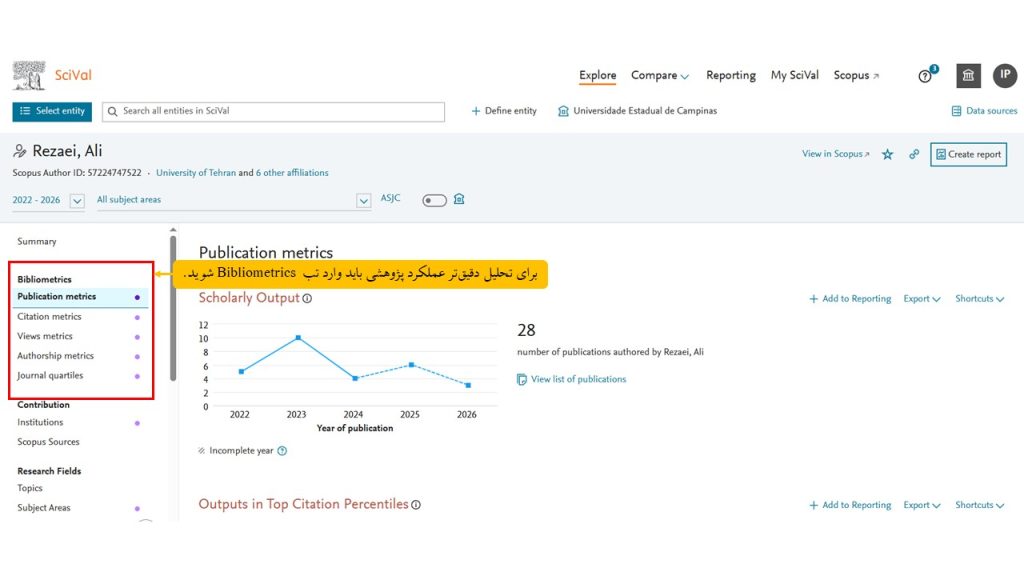Viewport: 1024px width, 576px height.
Task: Go to the Explore tab
Action: point(598,76)
